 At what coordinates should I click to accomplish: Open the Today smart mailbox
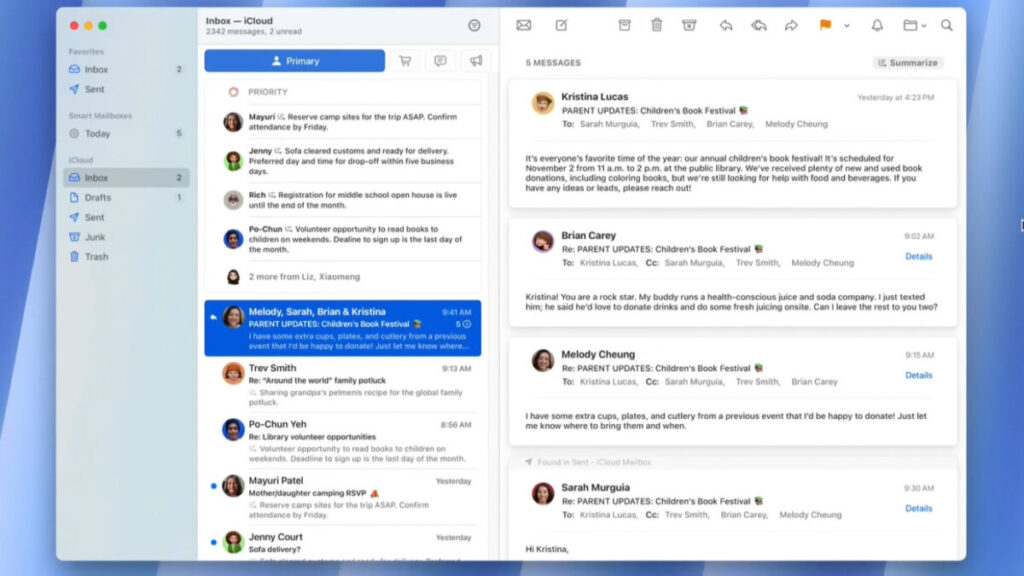125,133
